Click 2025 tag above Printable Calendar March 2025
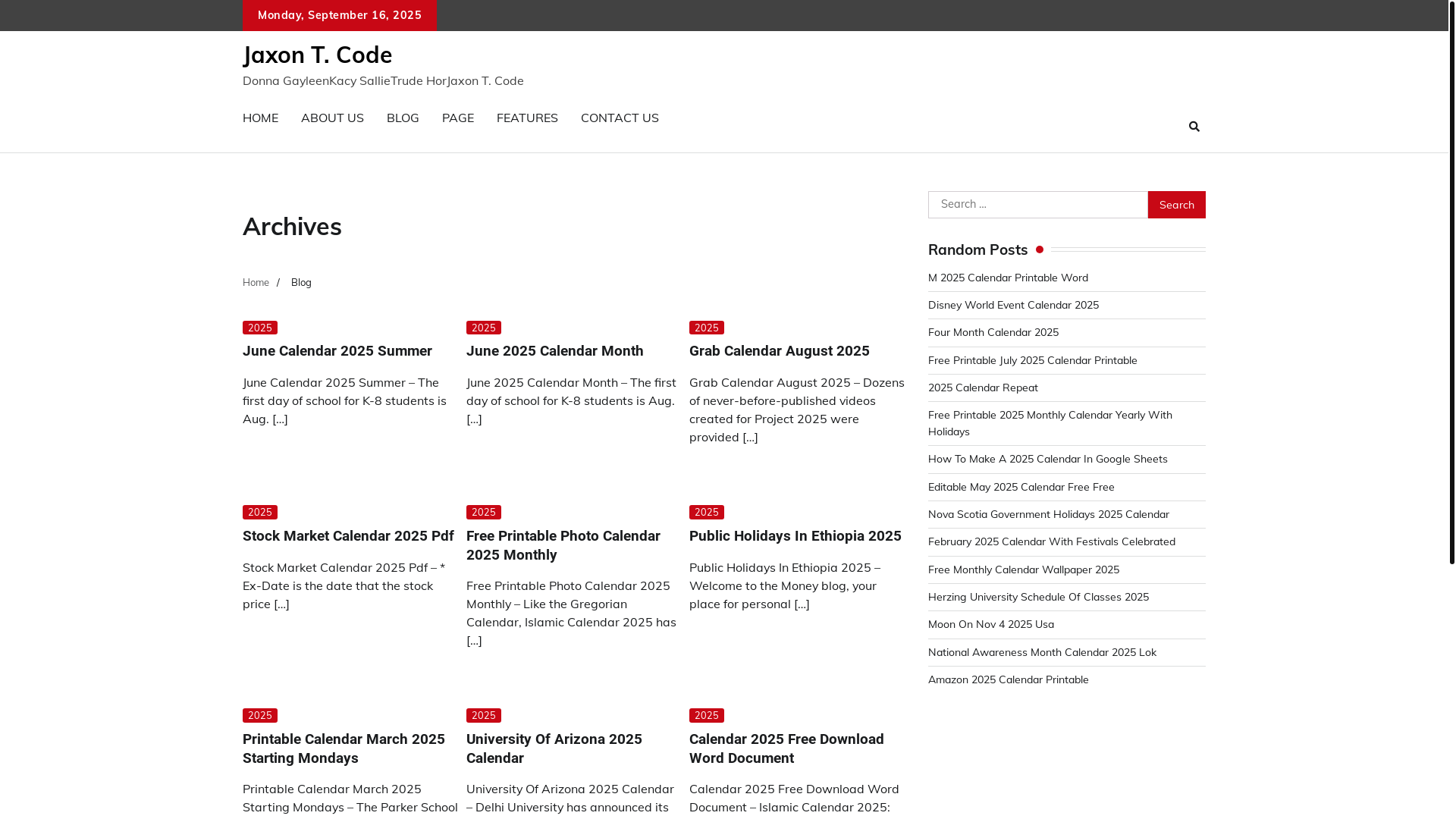1456x819 pixels. tap(260, 716)
